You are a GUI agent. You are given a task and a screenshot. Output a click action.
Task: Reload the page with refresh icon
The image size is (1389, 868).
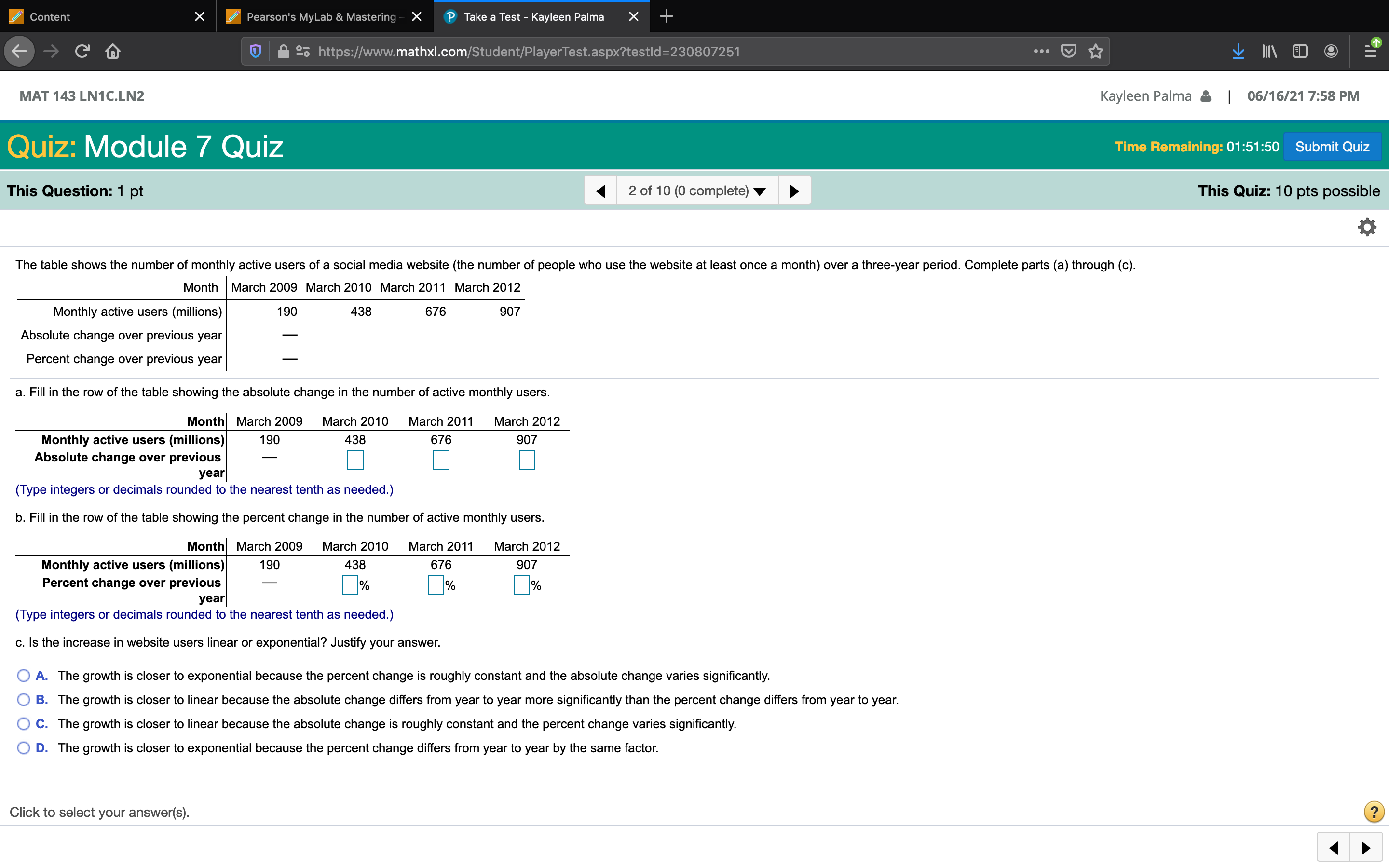click(82, 52)
